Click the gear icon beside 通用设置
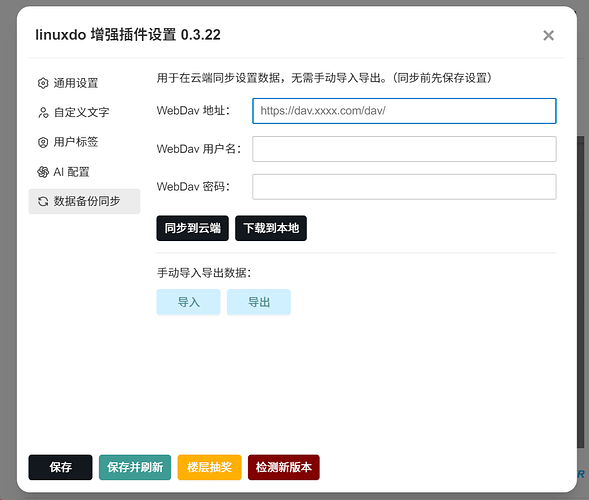 click(x=43, y=83)
